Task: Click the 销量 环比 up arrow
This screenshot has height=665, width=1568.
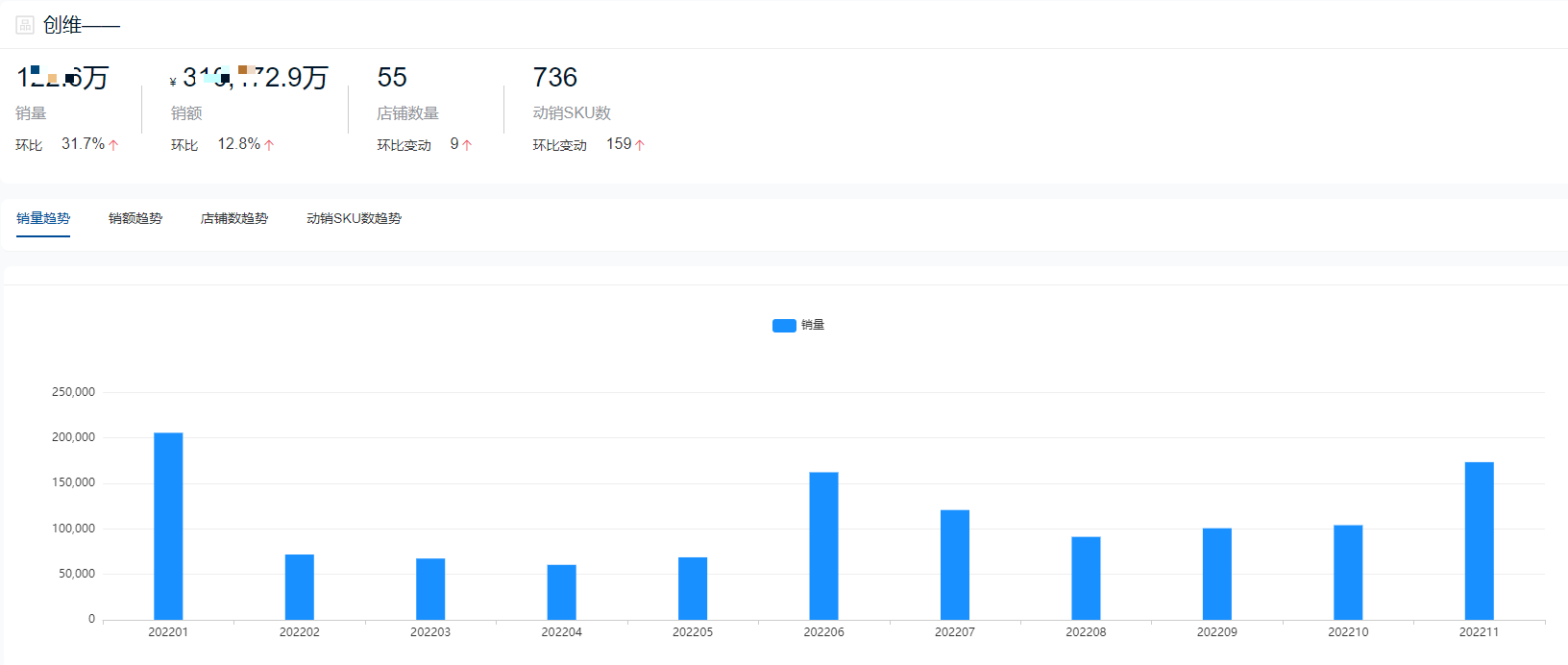Action: pos(113,145)
